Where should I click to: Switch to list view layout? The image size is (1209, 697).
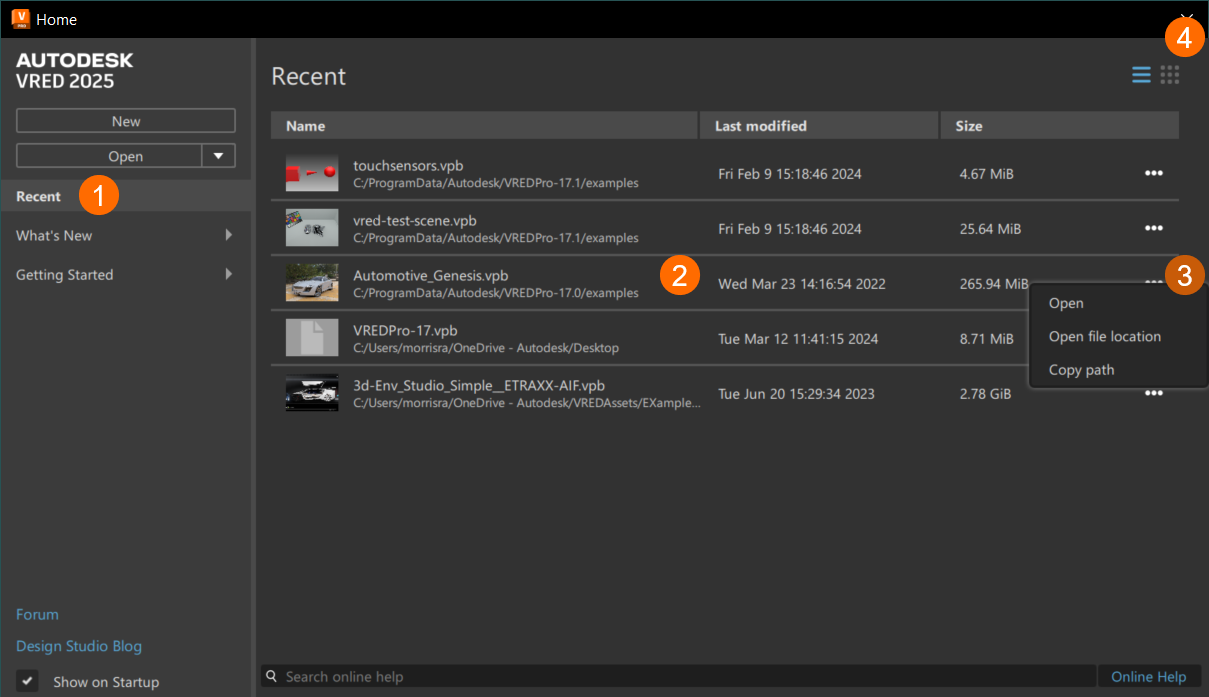click(x=1141, y=75)
